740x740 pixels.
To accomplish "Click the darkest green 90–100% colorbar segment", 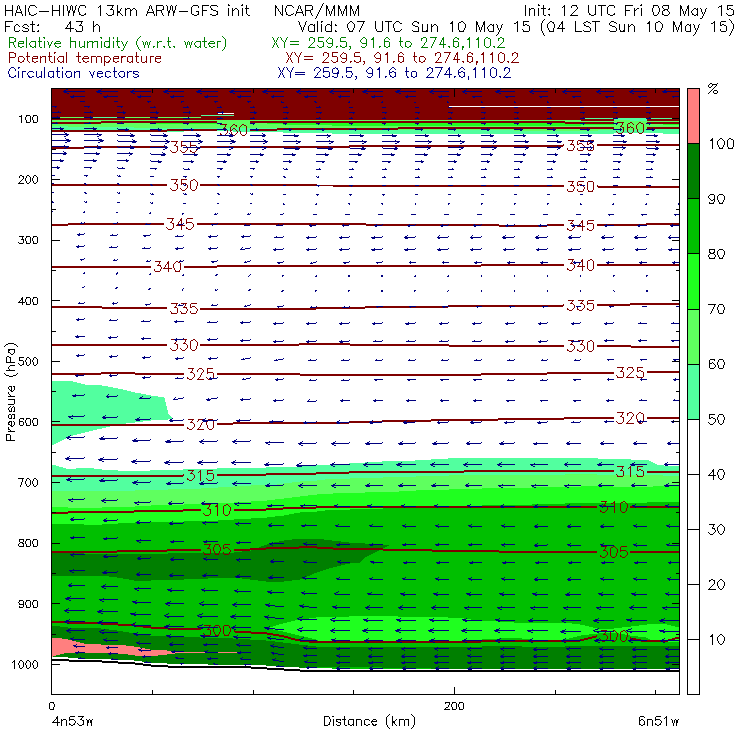I will 693,171.
